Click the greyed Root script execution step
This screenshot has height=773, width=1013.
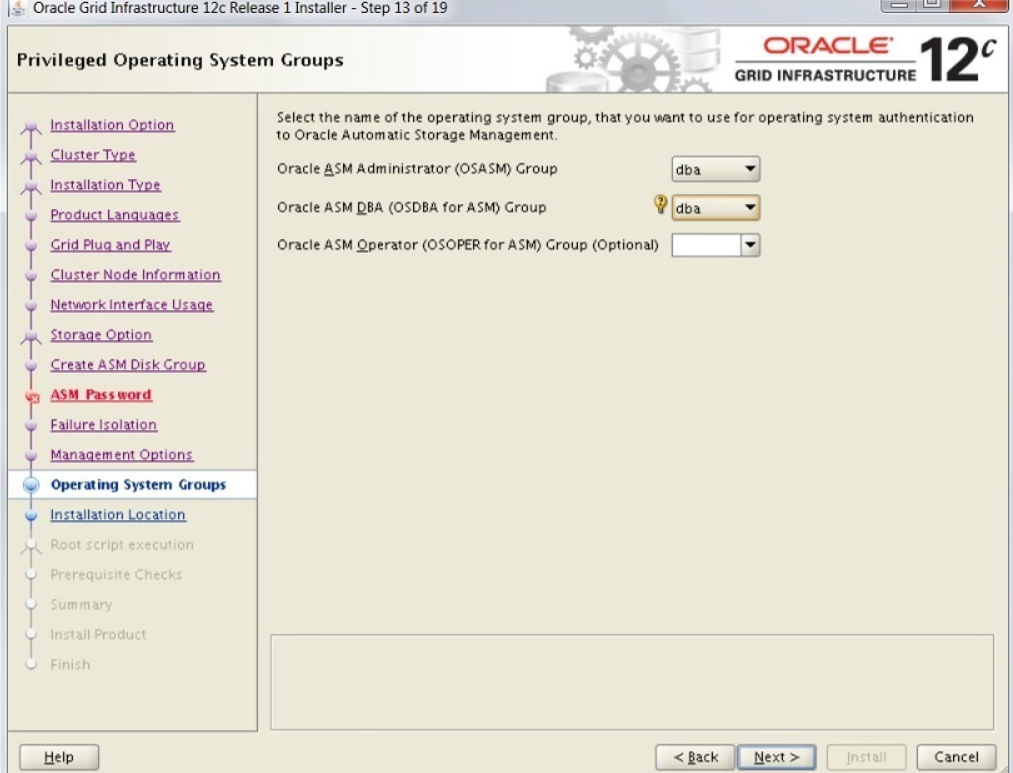[122, 544]
